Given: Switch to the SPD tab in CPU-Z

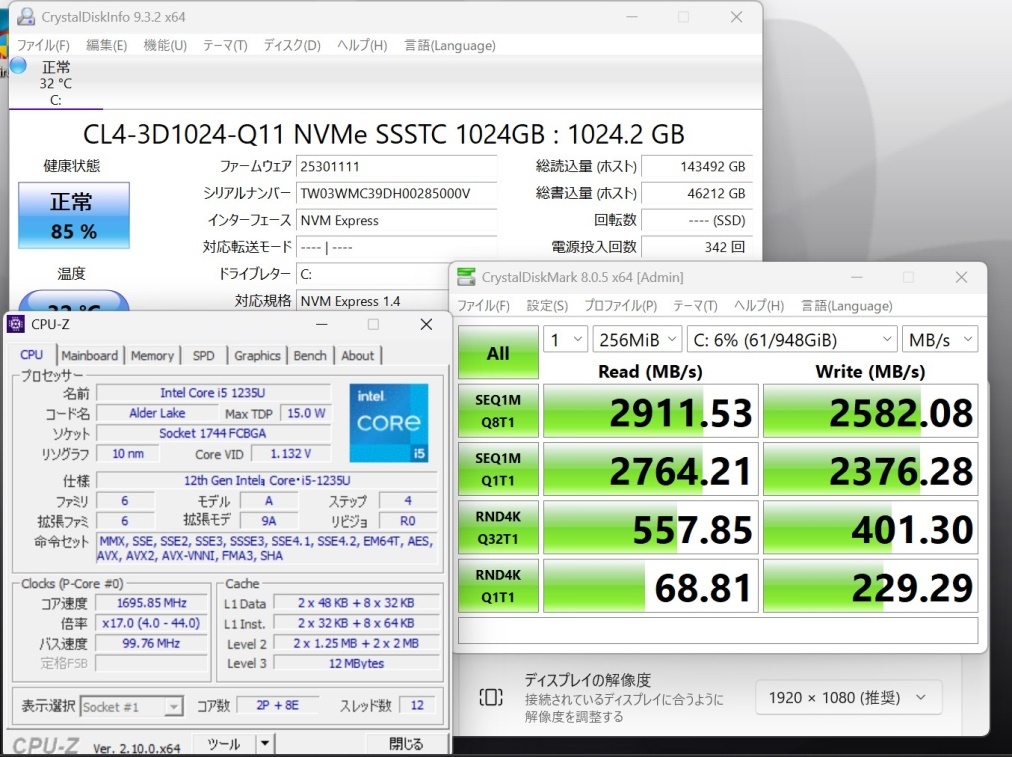Looking at the screenshot, I should coord(203,356).
